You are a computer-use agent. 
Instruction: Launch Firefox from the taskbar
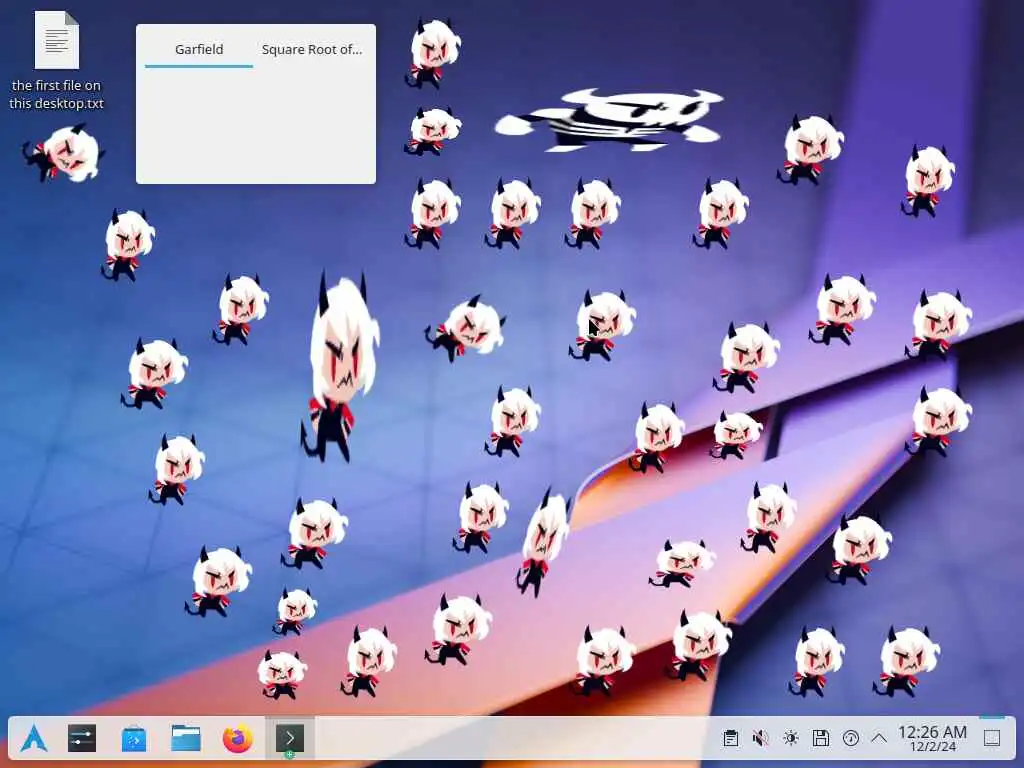[x=238, y=739]
